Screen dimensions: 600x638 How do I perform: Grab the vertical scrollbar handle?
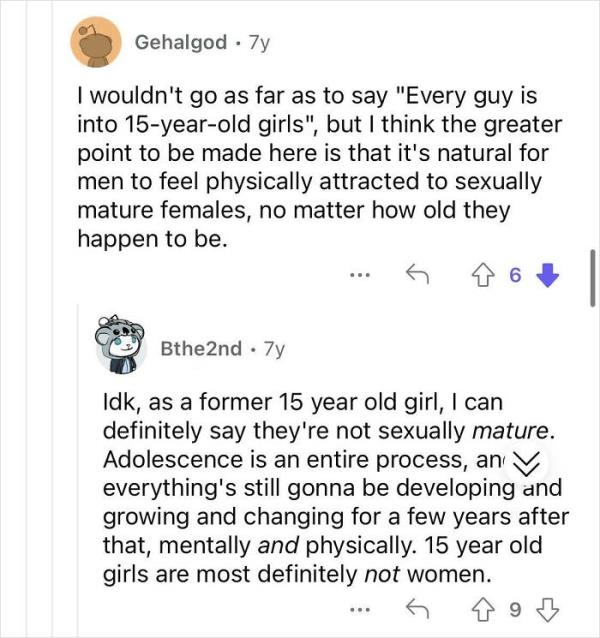click(x=593, y=278)
